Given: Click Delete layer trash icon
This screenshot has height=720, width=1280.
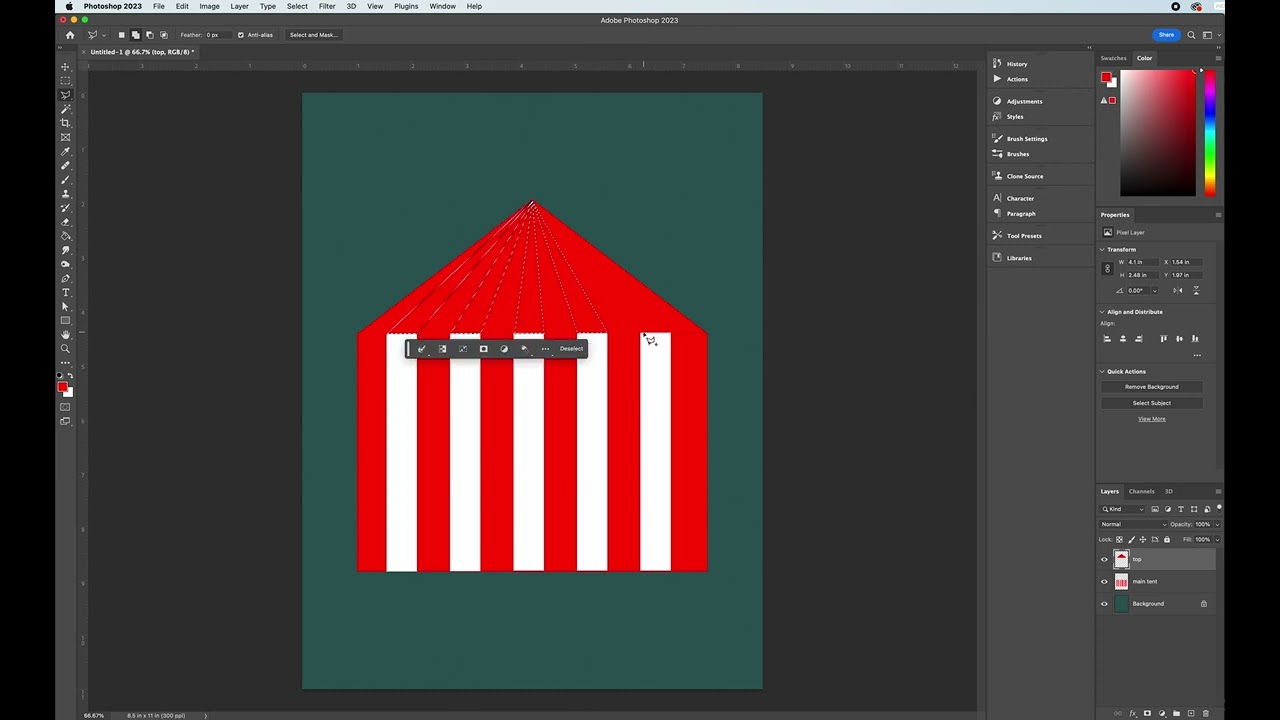Looking at the screenshot, I should 1205,713.
